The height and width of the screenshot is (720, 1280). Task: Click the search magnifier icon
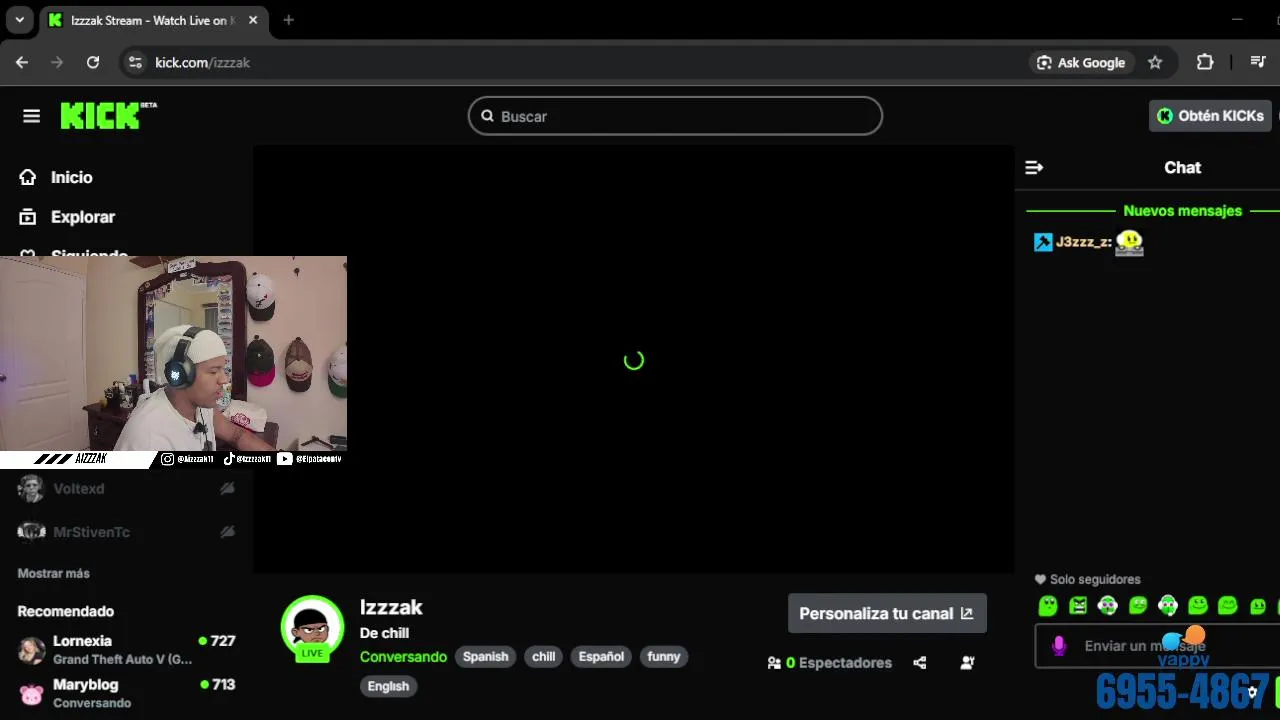tap(487, 116)
